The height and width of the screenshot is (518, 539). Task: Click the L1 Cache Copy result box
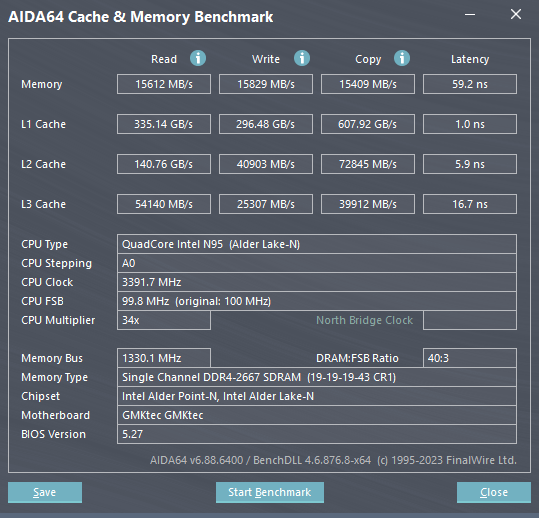[368, 124]
